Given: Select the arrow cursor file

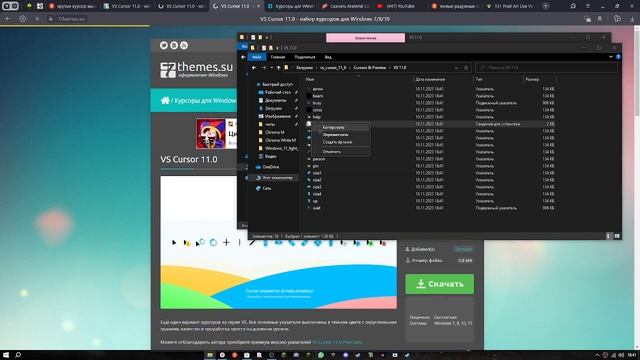Looking at the screenshot, I should [x=318, y=89].
